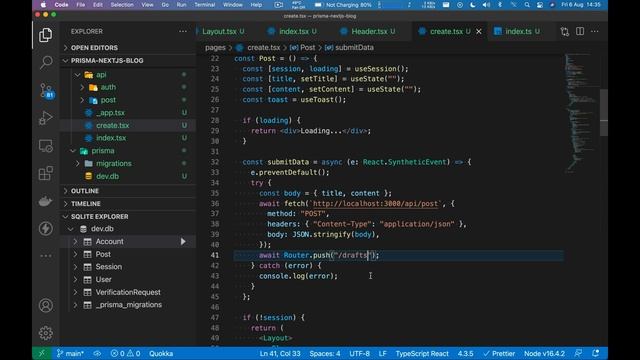The height and width of the screenshot is (360, 640).
Task: Collapse the api folder
Action: pos(78,75)
